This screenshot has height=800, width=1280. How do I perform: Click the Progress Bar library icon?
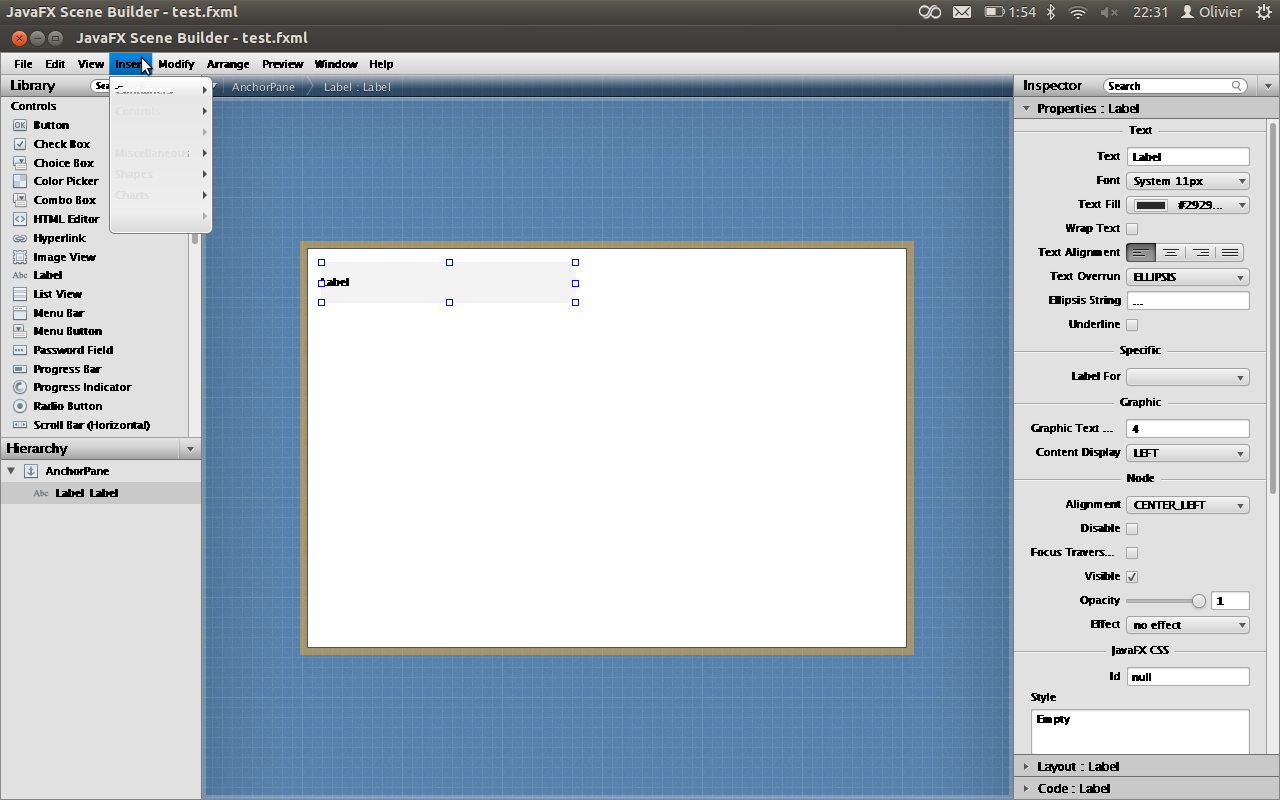click(x=20, y=369)
